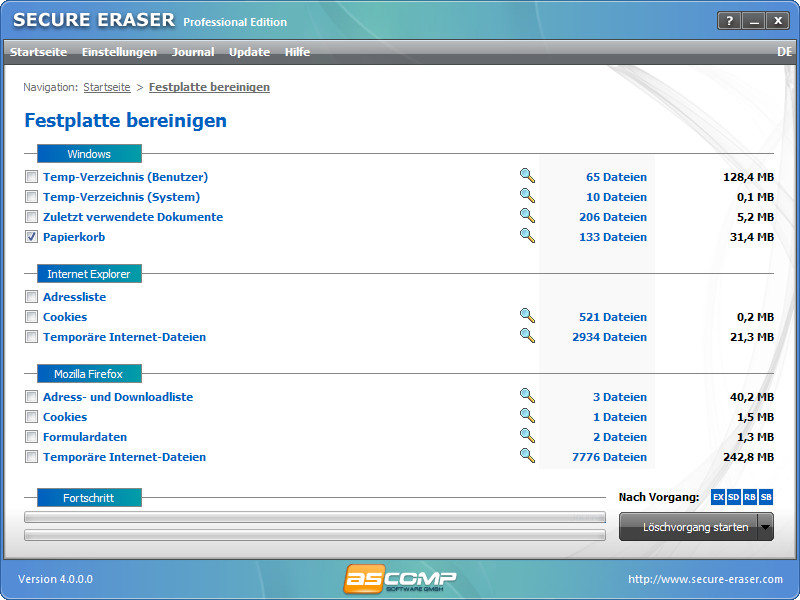Click the Internet Explorer section header
The image size is (800, 600).
coord(89,273)
